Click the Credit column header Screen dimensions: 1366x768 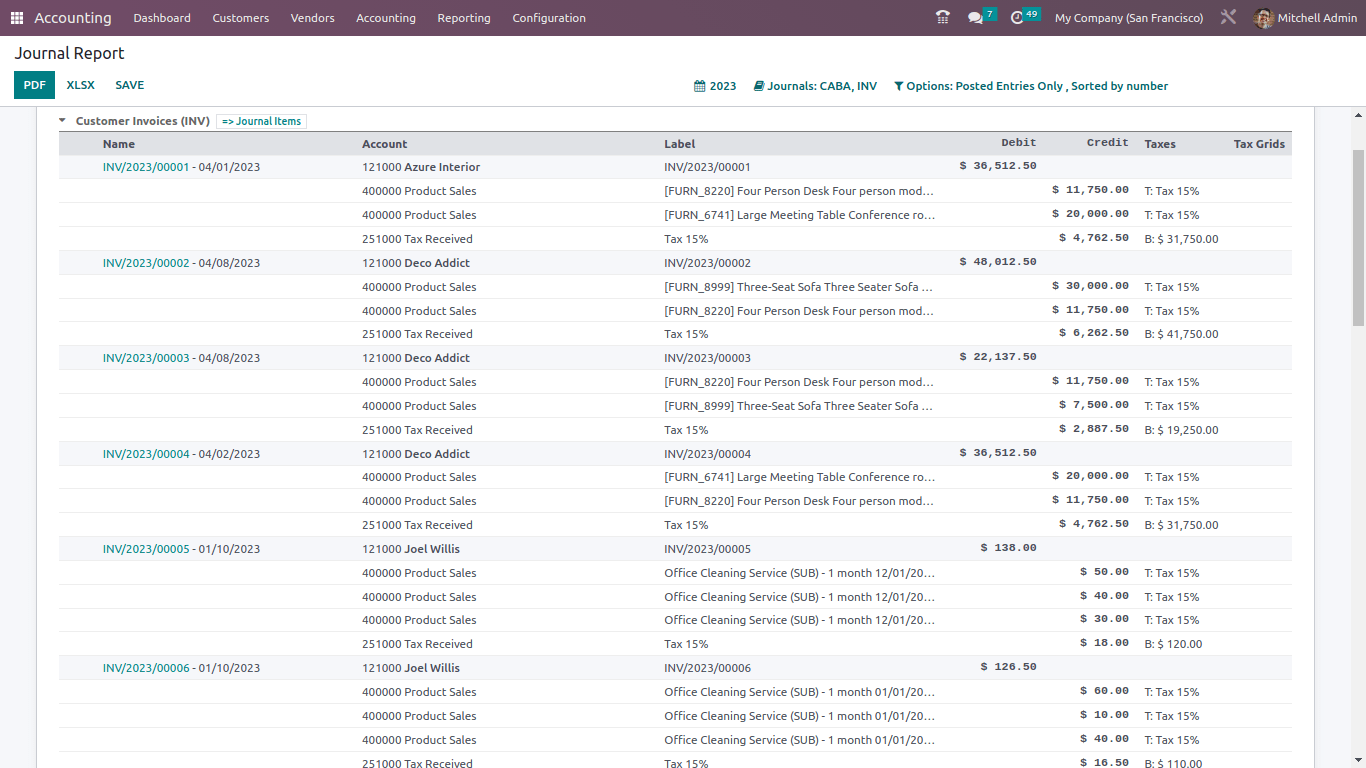(x=1108, y=143)
